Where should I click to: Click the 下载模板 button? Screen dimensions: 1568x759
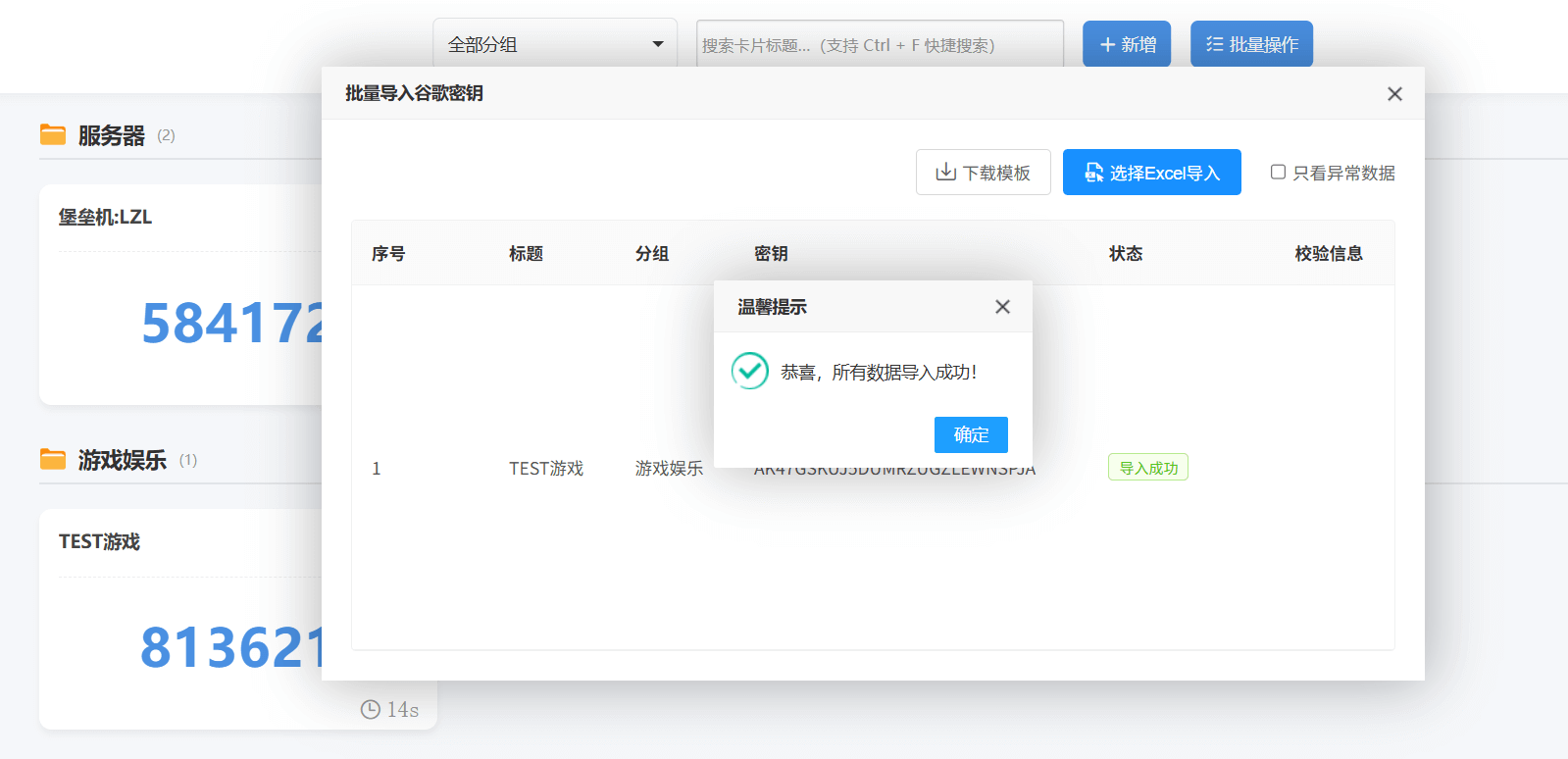[x=984, y=173]
